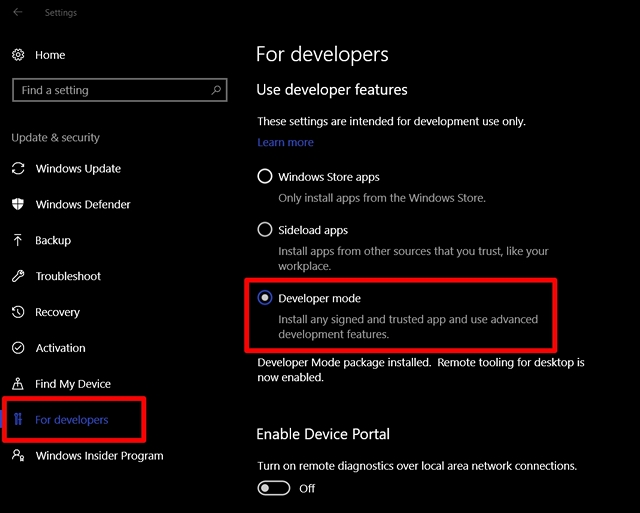Open the Backup arrow icon

(18, 240)
